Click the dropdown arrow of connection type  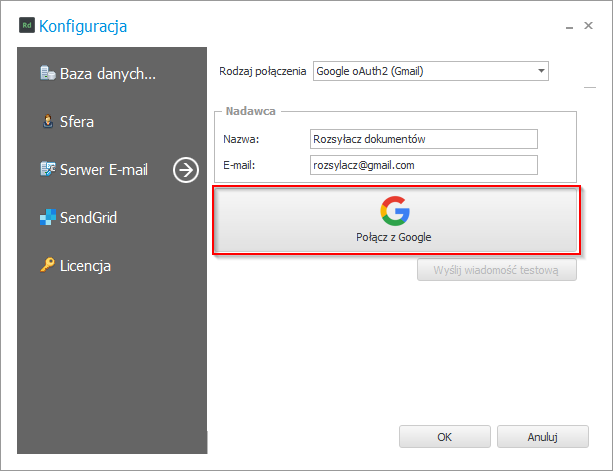541,71
